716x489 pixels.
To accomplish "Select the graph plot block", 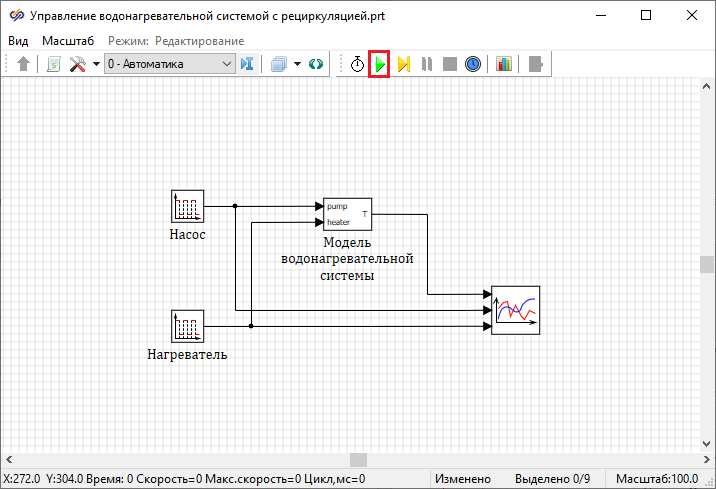I will (516, 310).
